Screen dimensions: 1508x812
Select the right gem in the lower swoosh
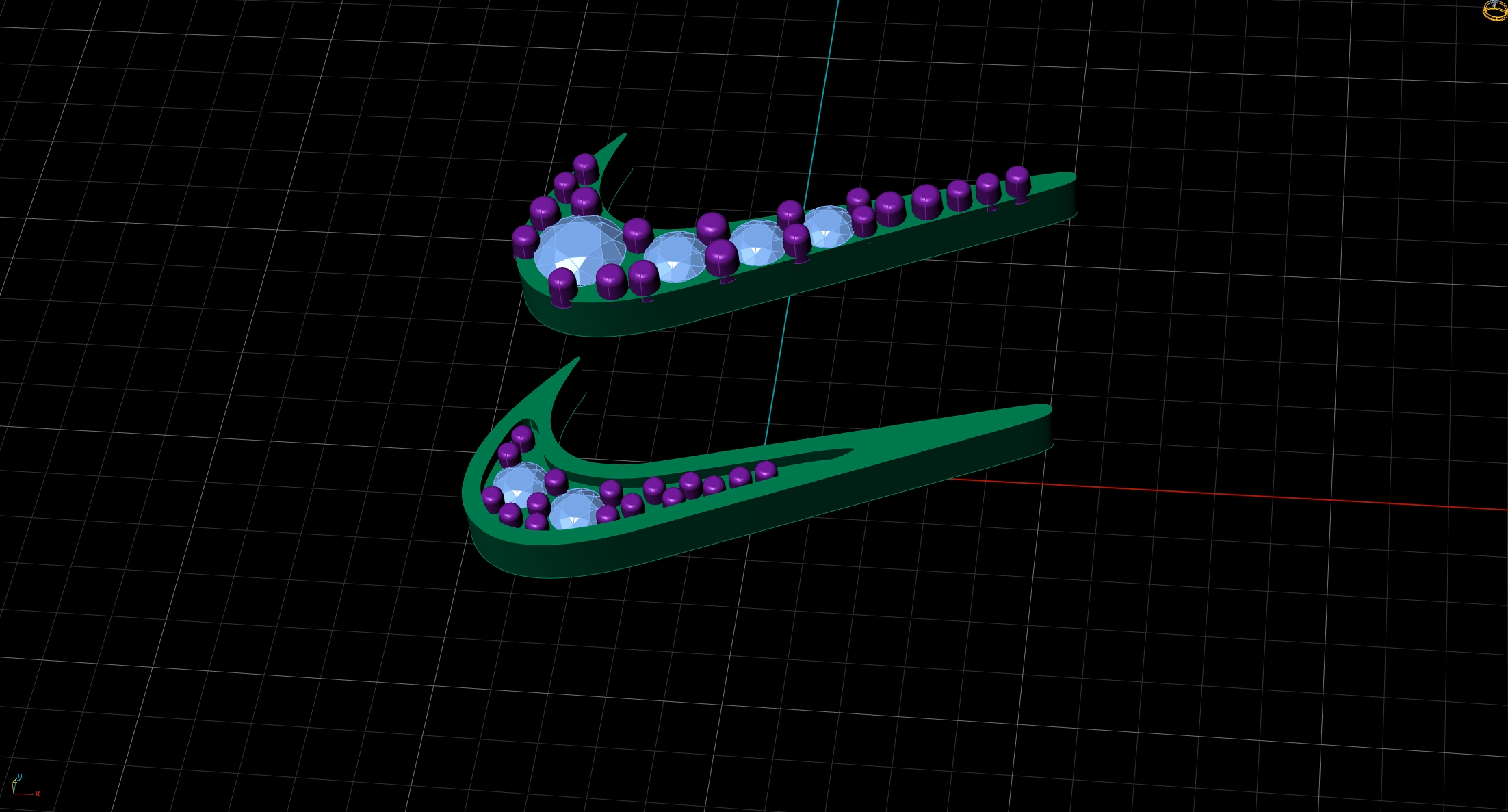[576, 510]
